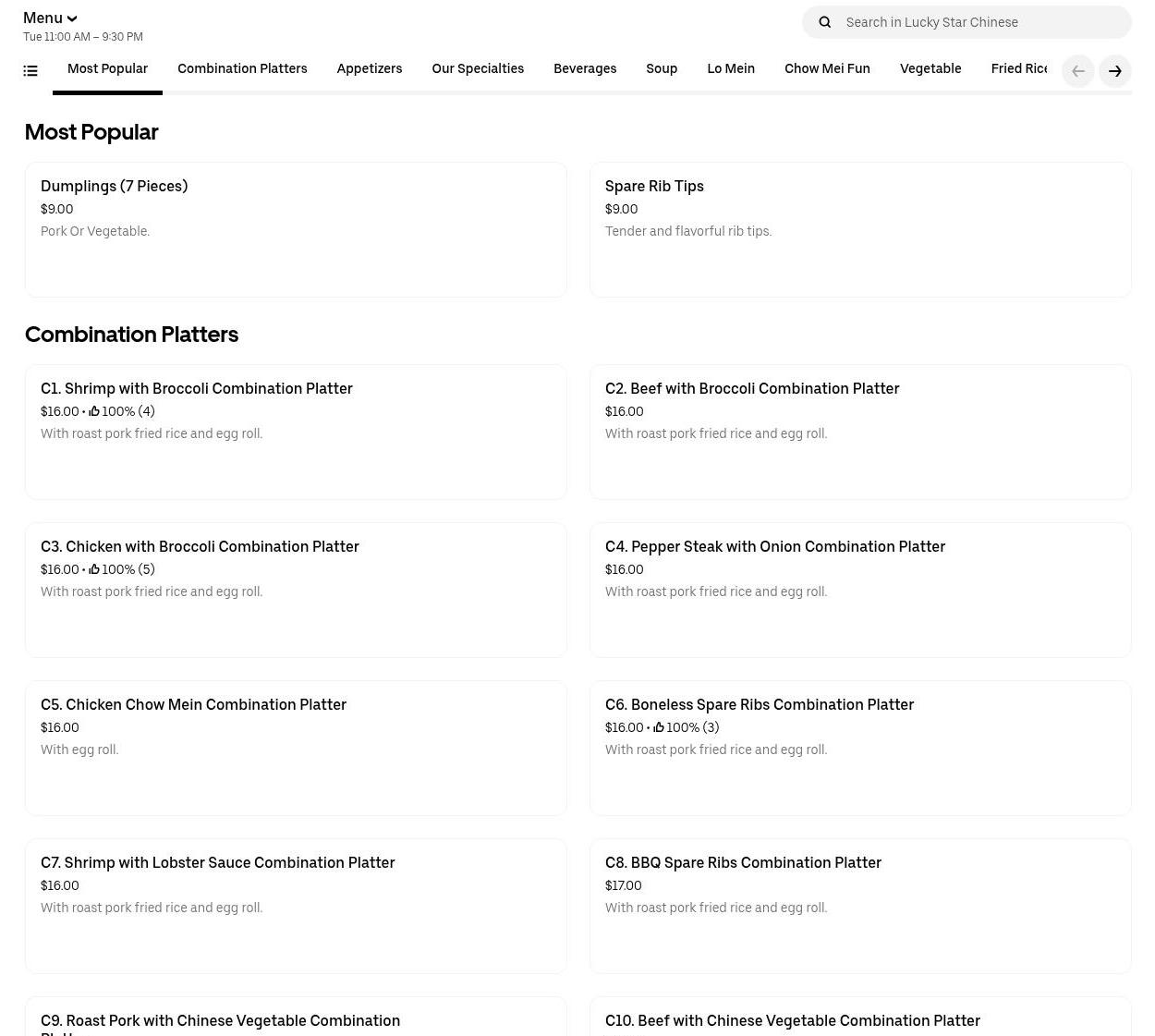Click thumbs-up rating on C1 Shrimp Broccoli

[94, 411]
